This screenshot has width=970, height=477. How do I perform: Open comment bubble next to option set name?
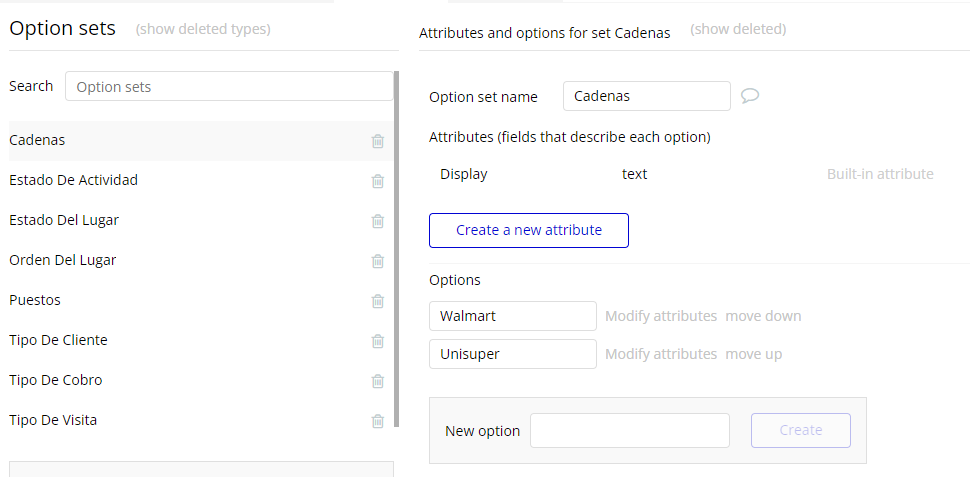point(750,96)
